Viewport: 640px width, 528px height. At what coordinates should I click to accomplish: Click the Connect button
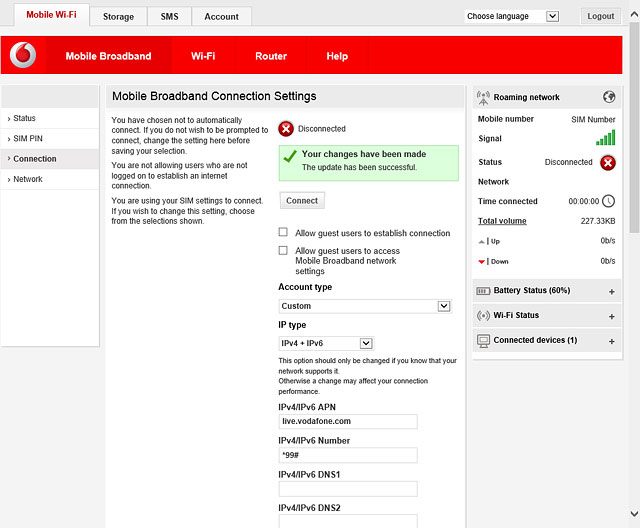[x=302, y=200]
